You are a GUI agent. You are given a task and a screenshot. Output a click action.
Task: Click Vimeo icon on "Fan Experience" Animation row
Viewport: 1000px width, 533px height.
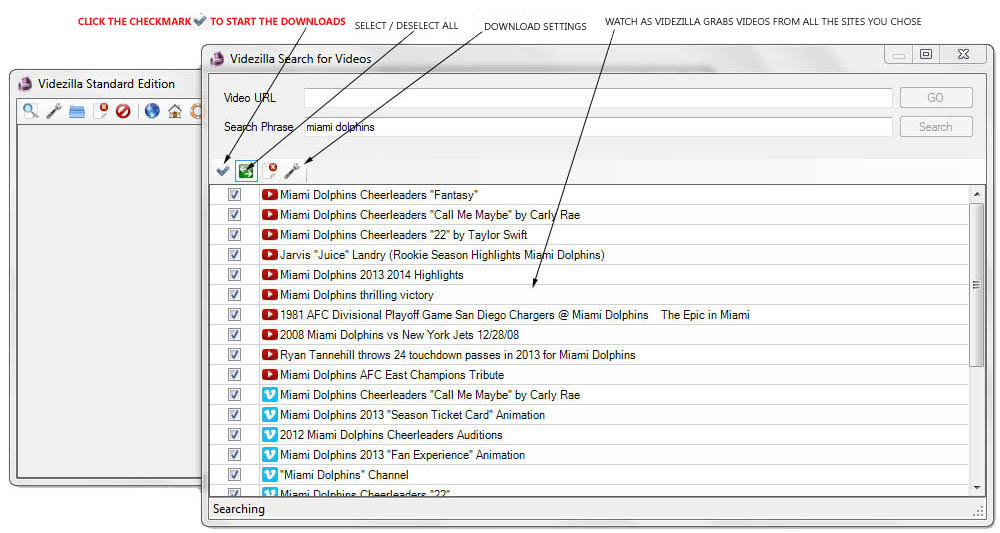(270, 455)
